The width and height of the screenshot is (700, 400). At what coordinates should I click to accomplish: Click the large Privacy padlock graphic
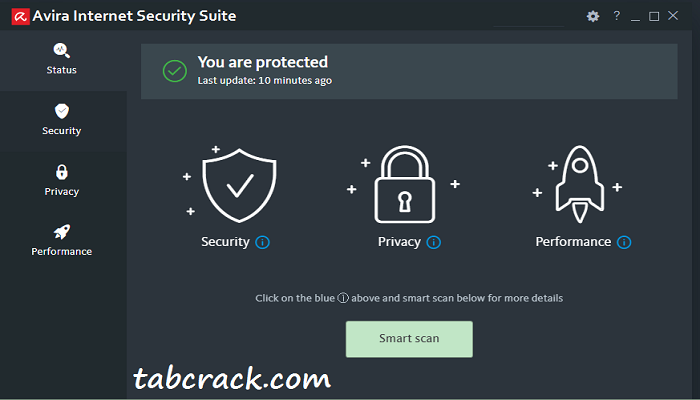[x=404, y=184]
